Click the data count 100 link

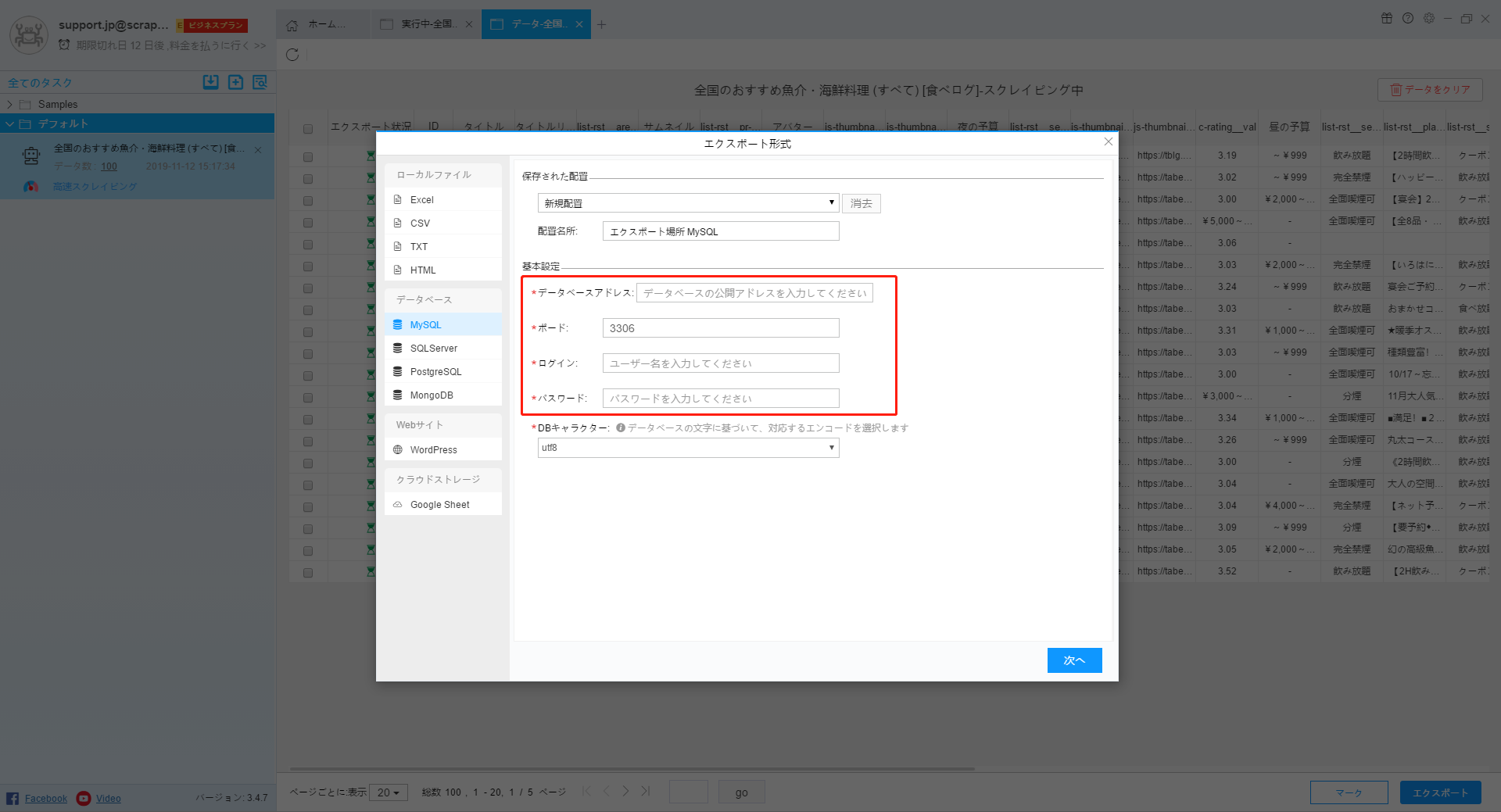pyautogui.click(x=109, y=166)
